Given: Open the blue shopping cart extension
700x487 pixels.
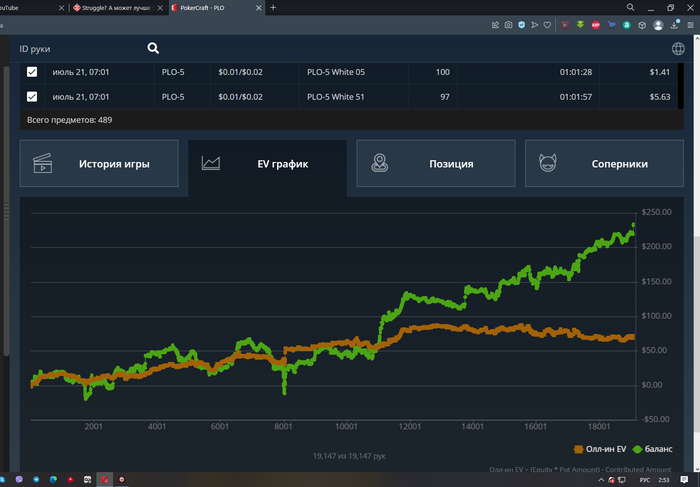Looking at the screenshot, I should 611,25.
